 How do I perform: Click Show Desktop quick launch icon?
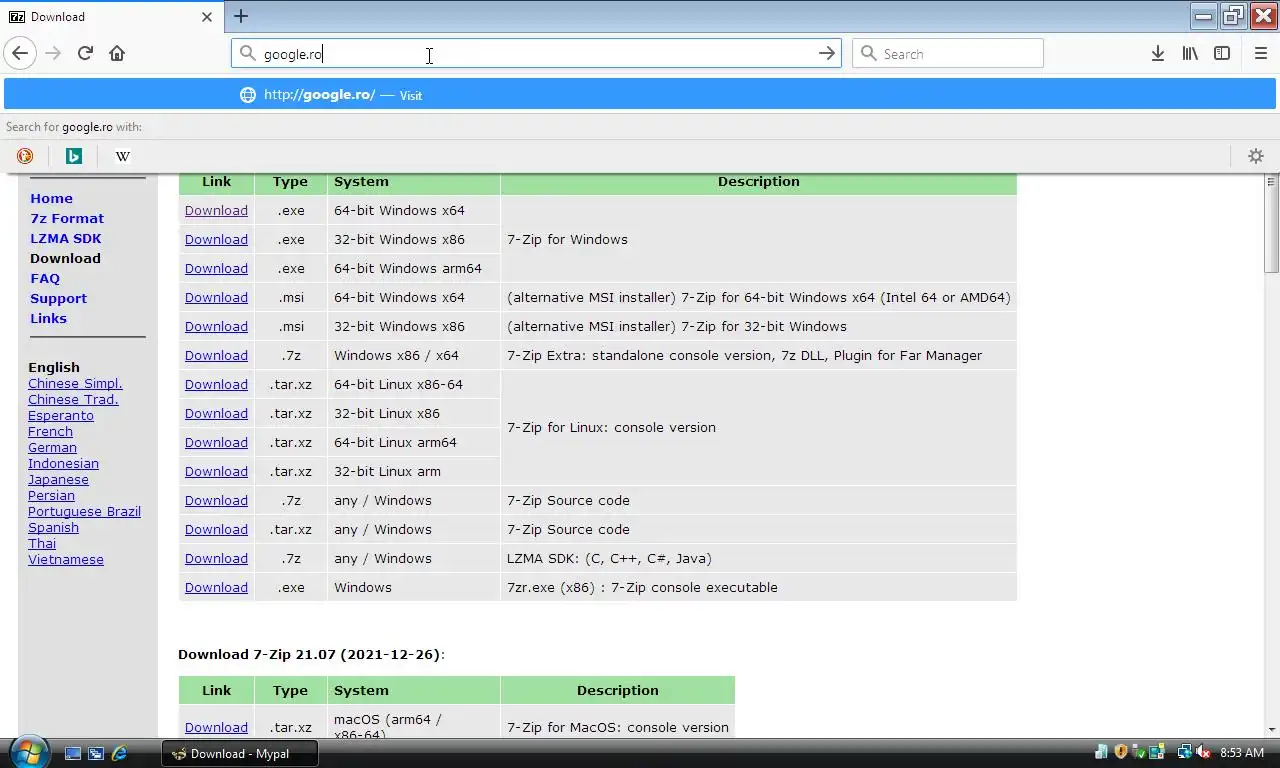73,753
